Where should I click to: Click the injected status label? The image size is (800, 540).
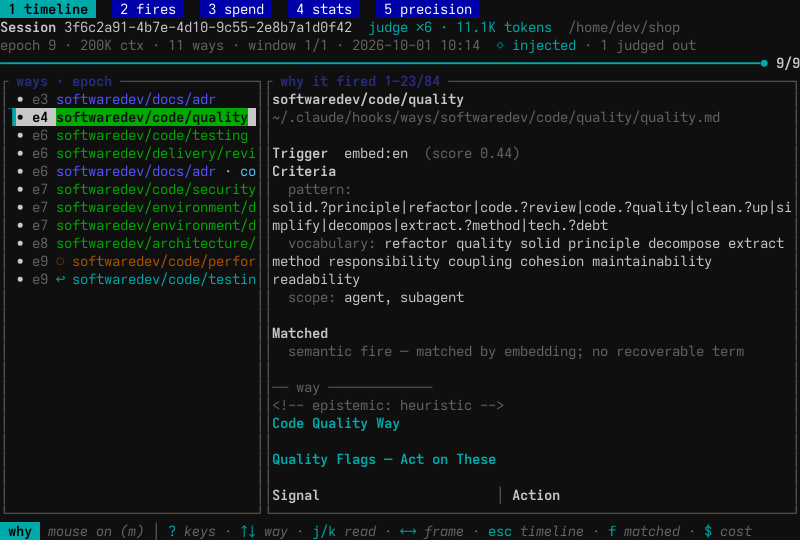coord(544,45)
